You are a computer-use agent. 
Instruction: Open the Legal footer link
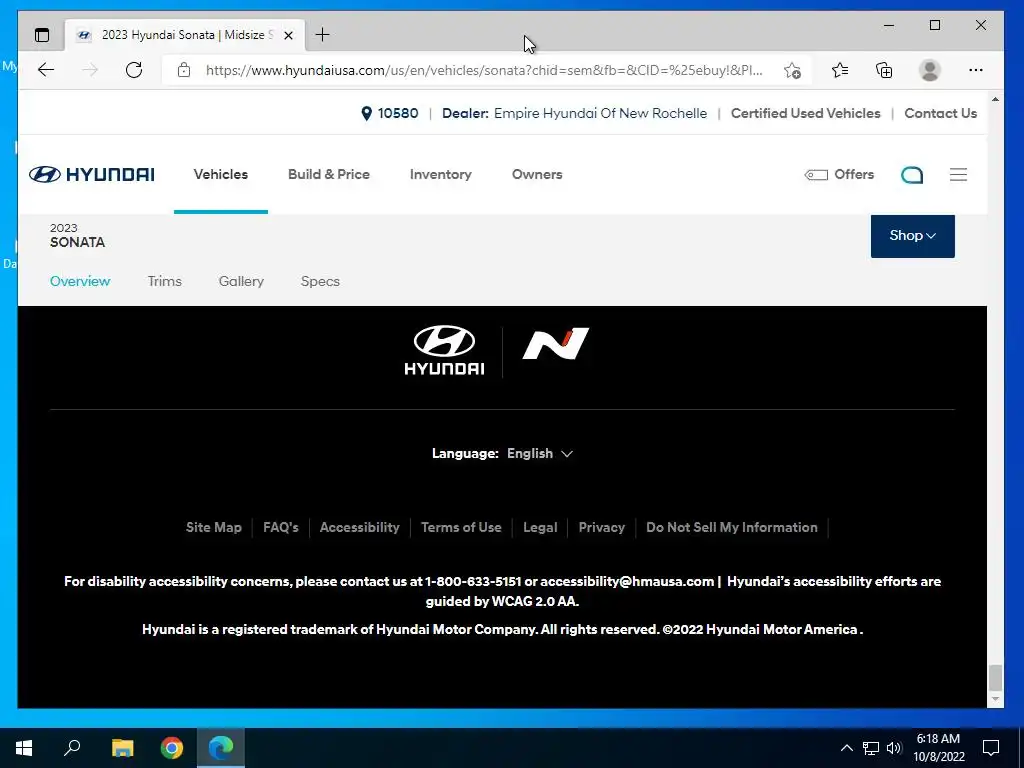540,527
